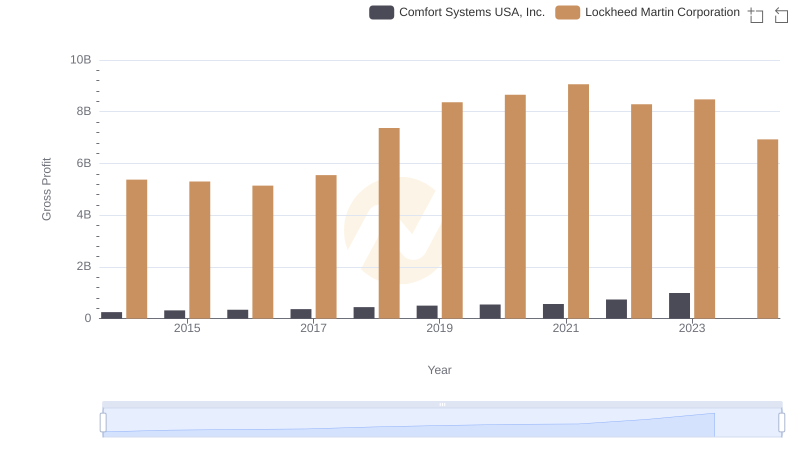Image resolution: width=800 pixels, height=461 pixels.
Task: Toggle Lockheed Martin Corporation legend series
Action: (647, 12)
